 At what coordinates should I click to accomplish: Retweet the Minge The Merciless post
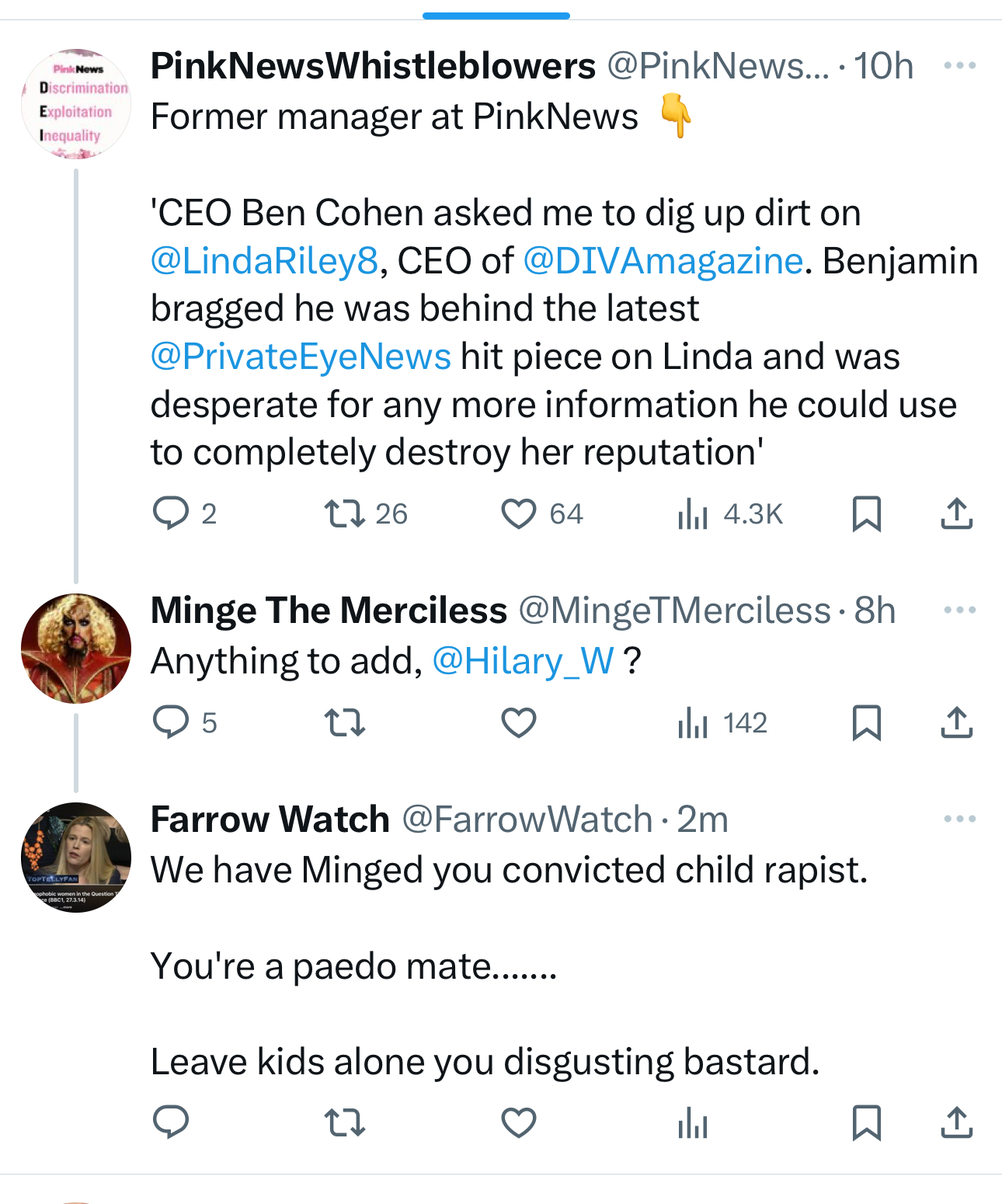pyautogui.click(x=344, y=723)
